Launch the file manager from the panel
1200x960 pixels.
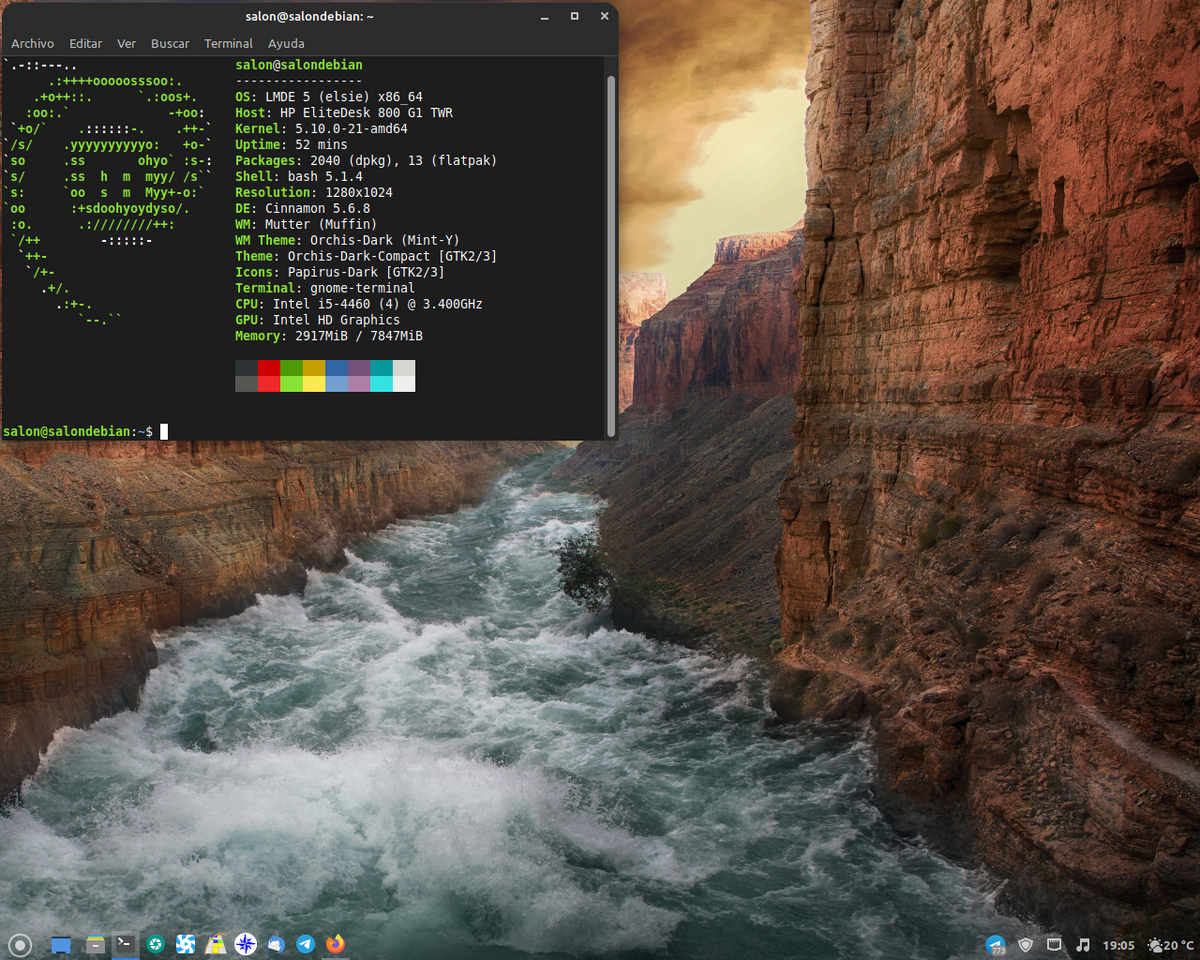point(95,944)
